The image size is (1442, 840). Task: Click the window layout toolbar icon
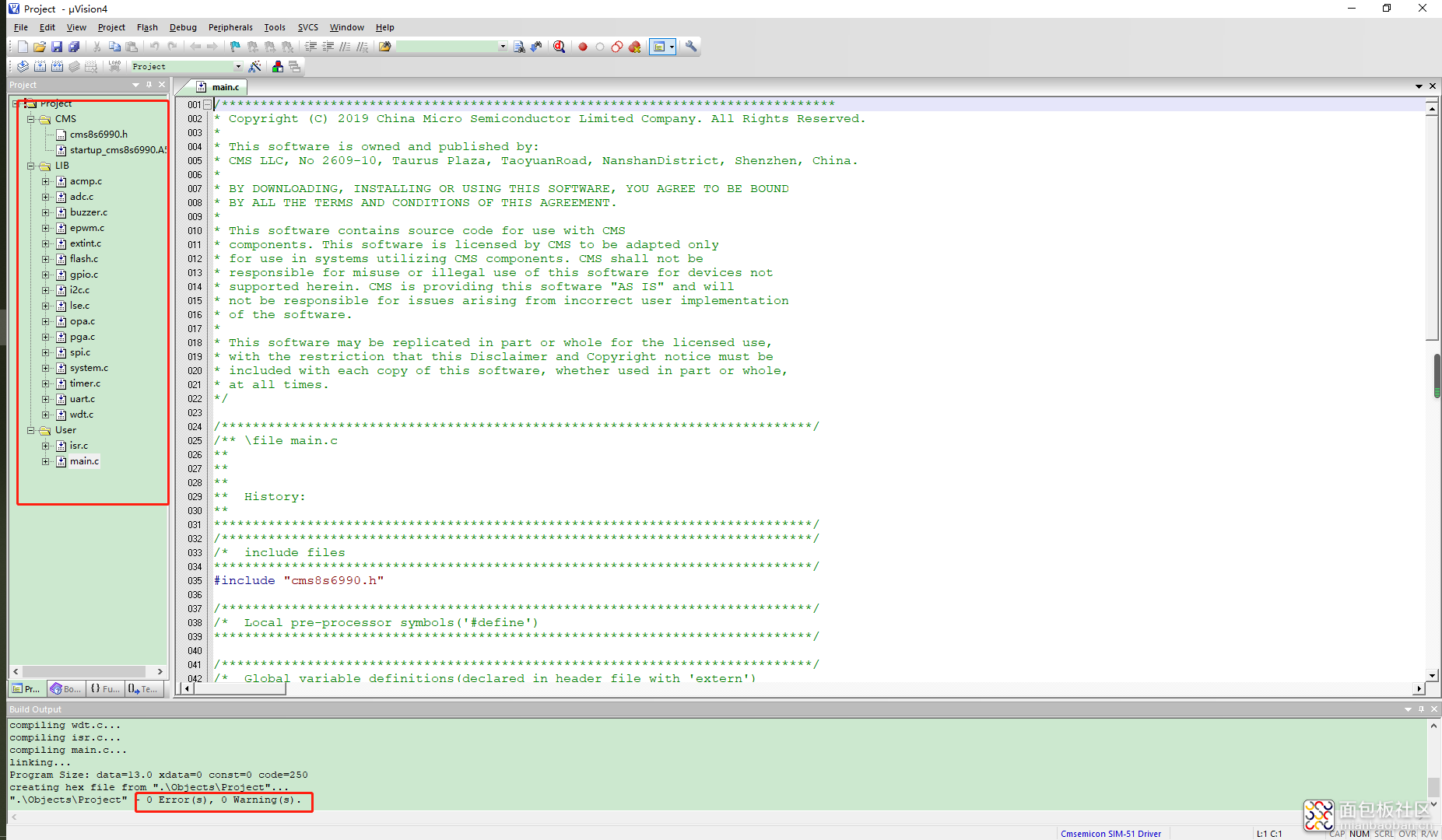[x=659, y=47]
